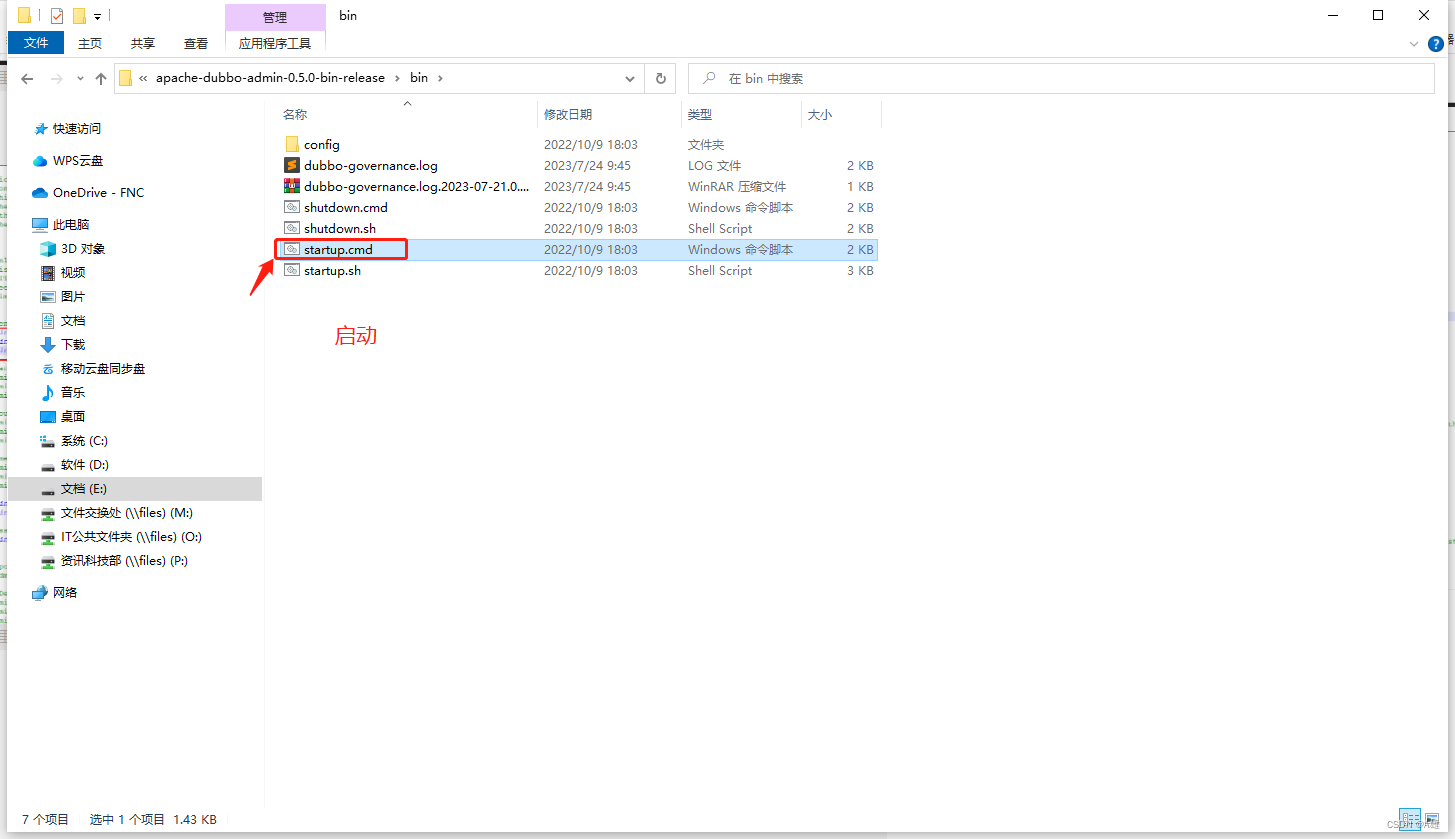Screen dimensions: 1455x839
Task: Expand the ribbon chevron
Action: click(x=1414, y=44)
